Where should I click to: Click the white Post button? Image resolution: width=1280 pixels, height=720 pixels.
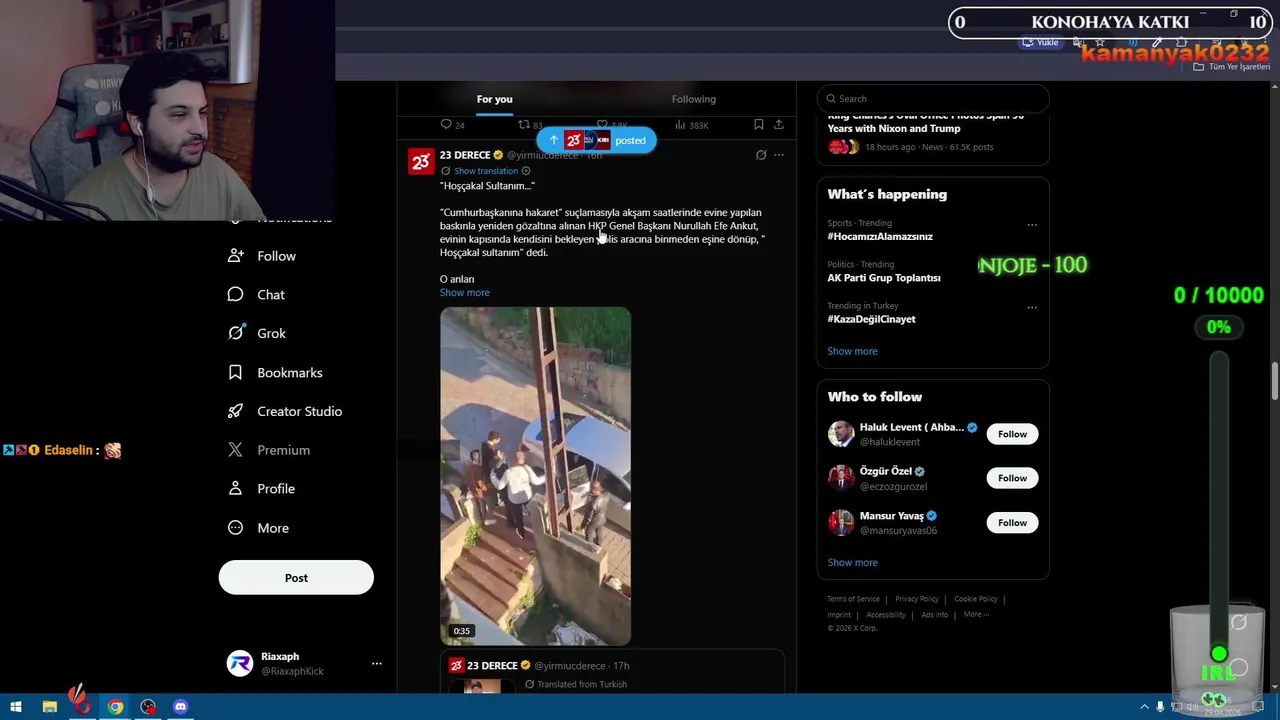click(x=296, y=578)
